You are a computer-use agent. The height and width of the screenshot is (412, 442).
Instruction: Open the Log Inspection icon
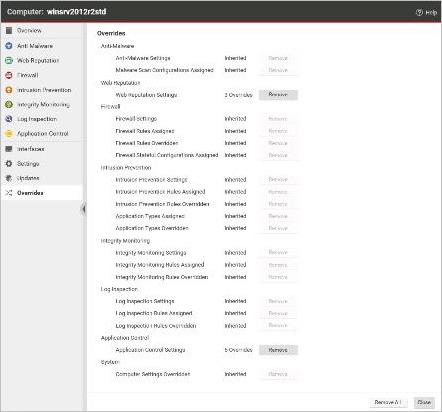point(9,119)
